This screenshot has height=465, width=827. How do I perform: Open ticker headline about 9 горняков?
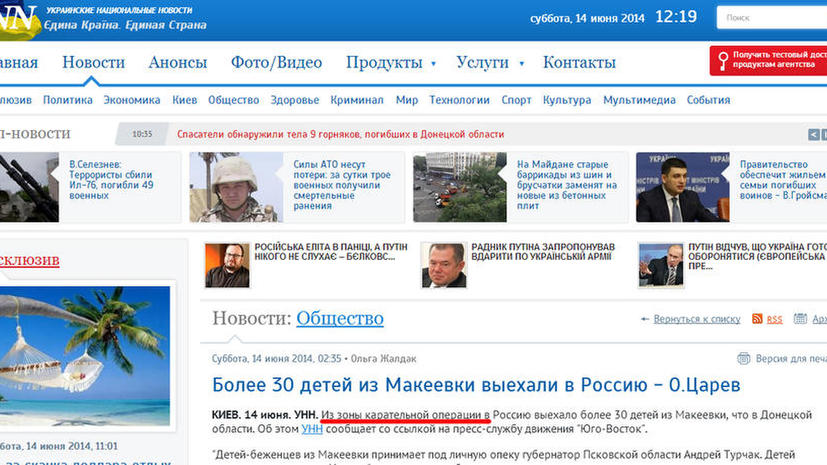tap(340, 134)
